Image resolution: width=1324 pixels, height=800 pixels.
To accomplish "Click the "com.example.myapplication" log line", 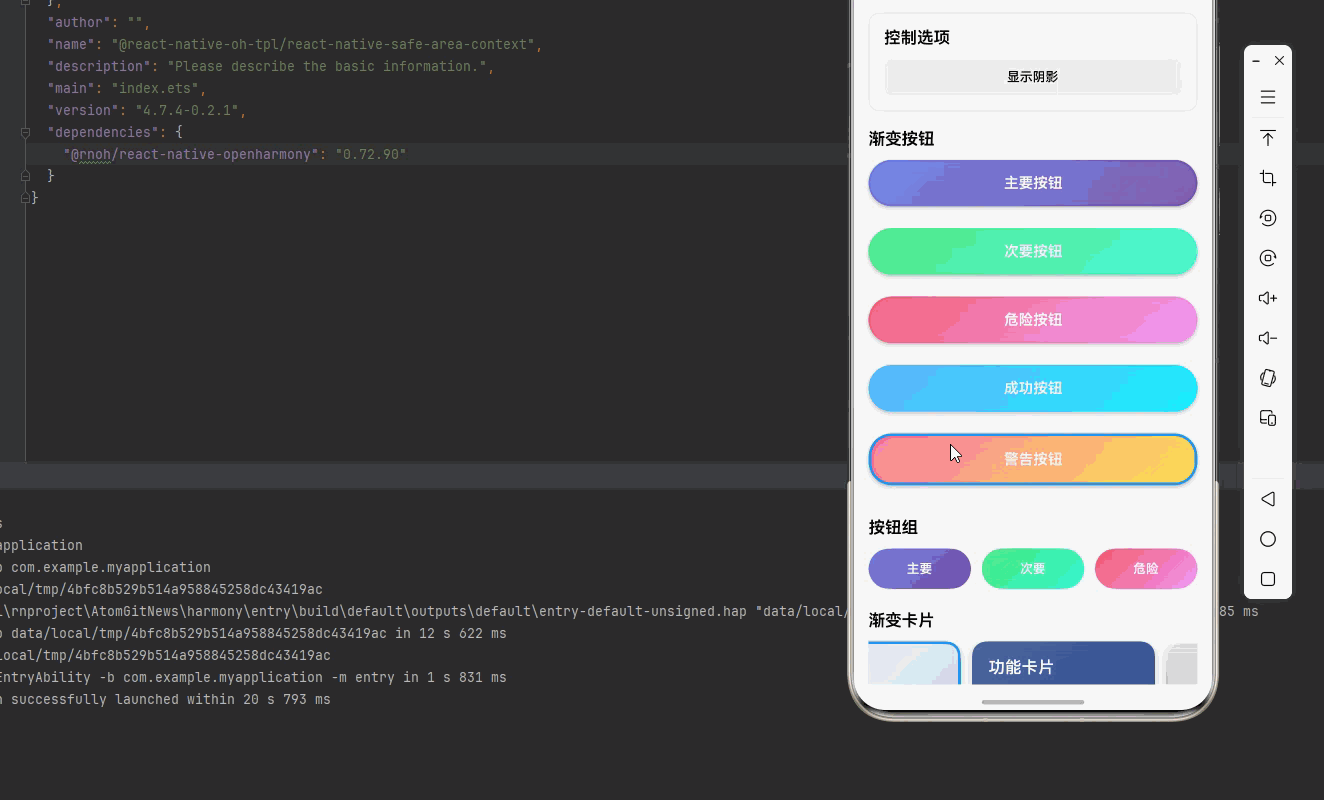I will click(x=105, y=567).
